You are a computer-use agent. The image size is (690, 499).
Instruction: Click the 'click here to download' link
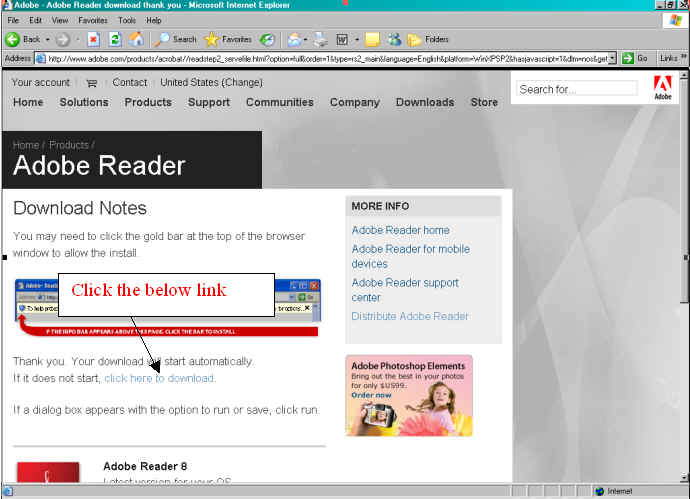point(159,378)
